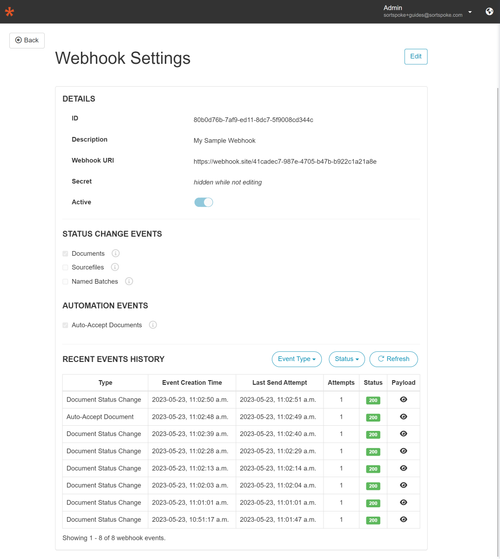Click the Event Creation Time column header
The height and width of the screenshot is (559, 500).
pyautogui.click(x=192, y=383)
